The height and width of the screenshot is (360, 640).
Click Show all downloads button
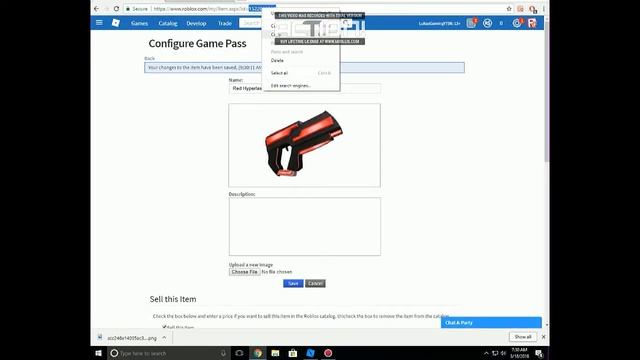tap(522, 337)
